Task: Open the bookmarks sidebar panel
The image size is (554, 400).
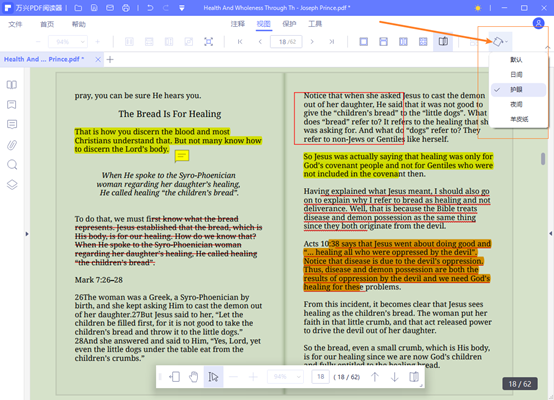Action: 12,105
